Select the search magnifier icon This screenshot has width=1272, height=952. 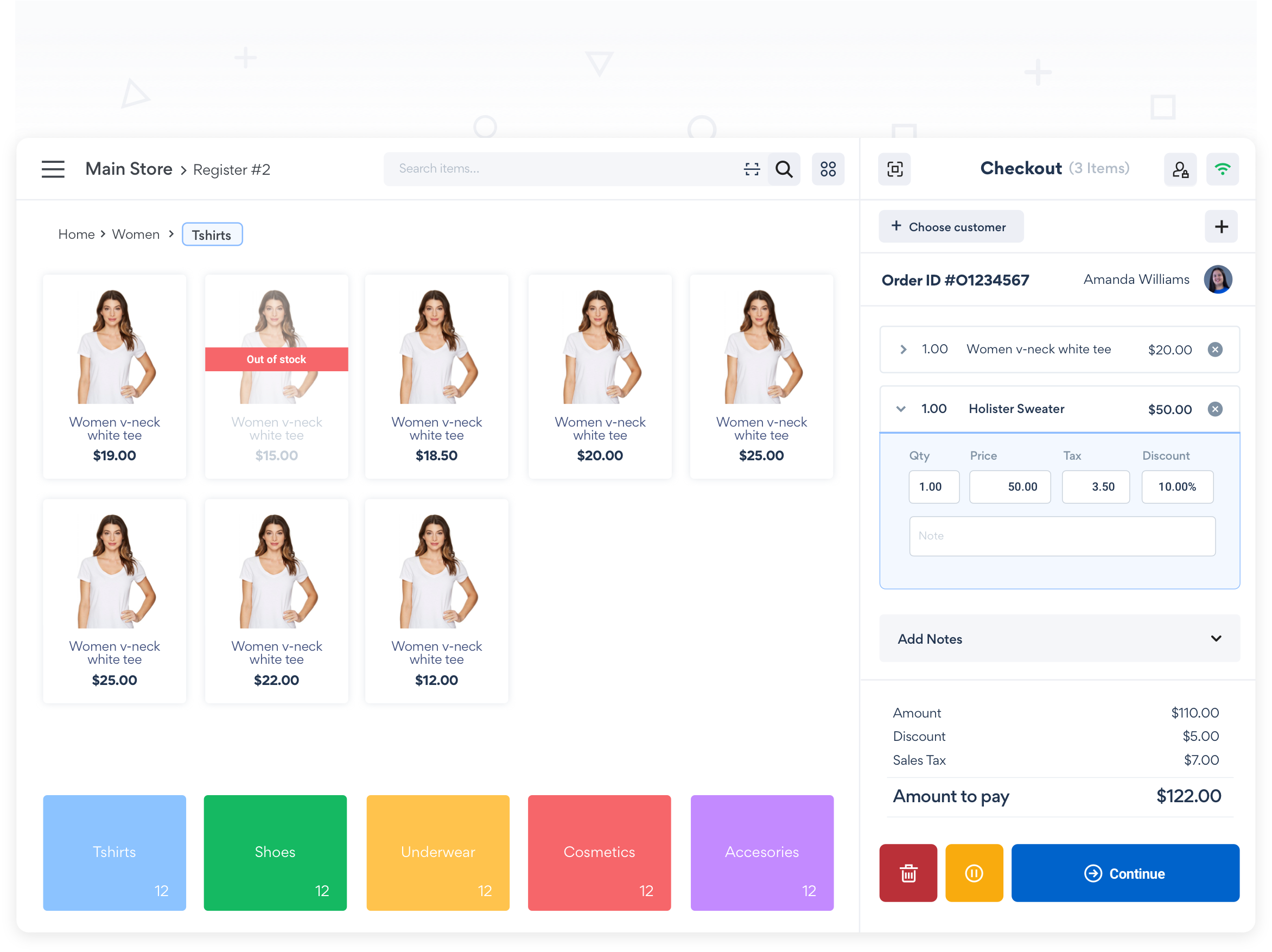pyautogui.click(x=784, y=169)
